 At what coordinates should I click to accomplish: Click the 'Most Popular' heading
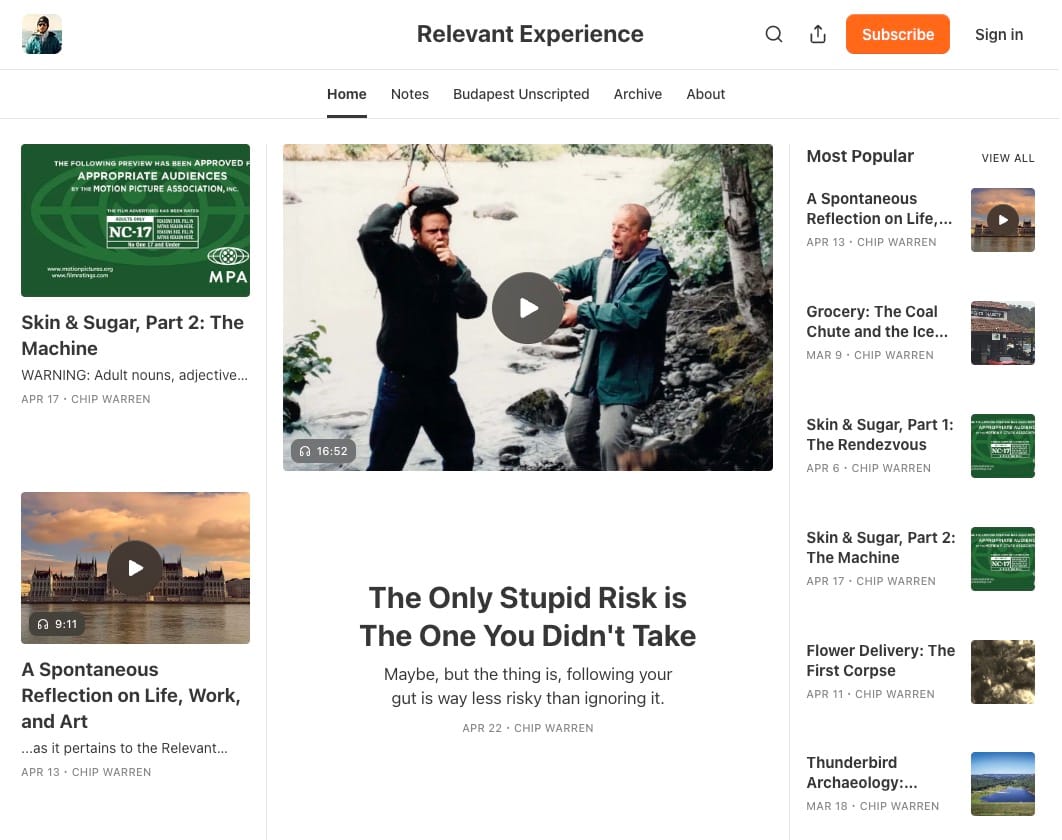tap(859, 156)
